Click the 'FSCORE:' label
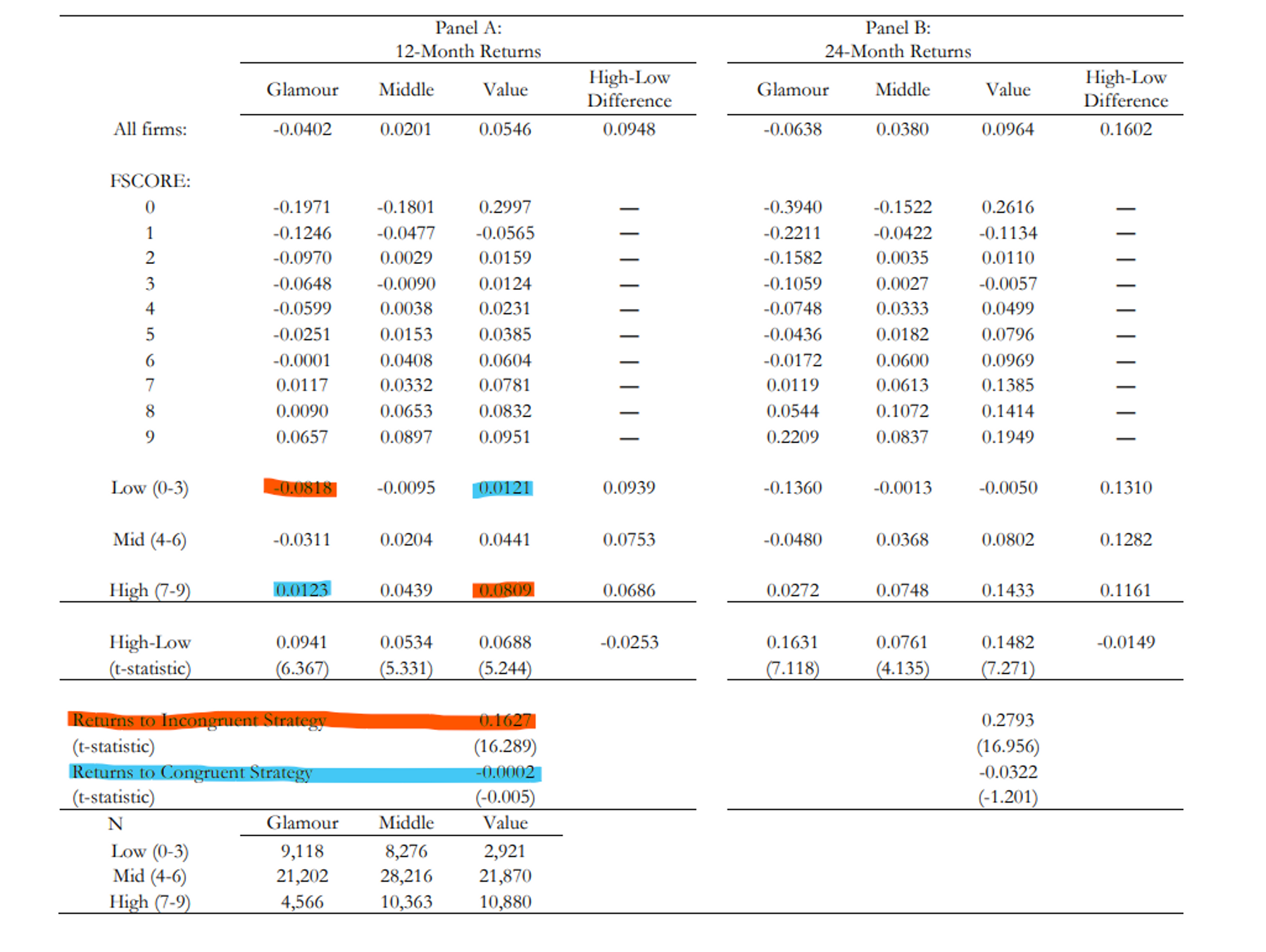Screen dimensions: 1266x952 point(150,181)
